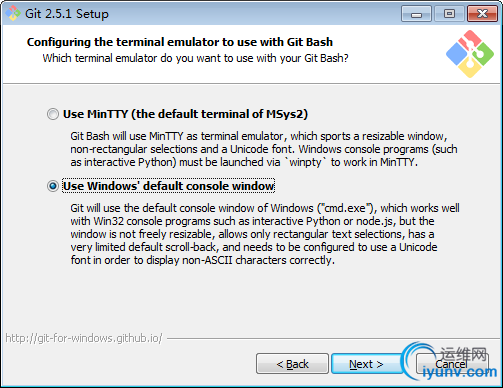Cancel the Git installation

[451, 364]
